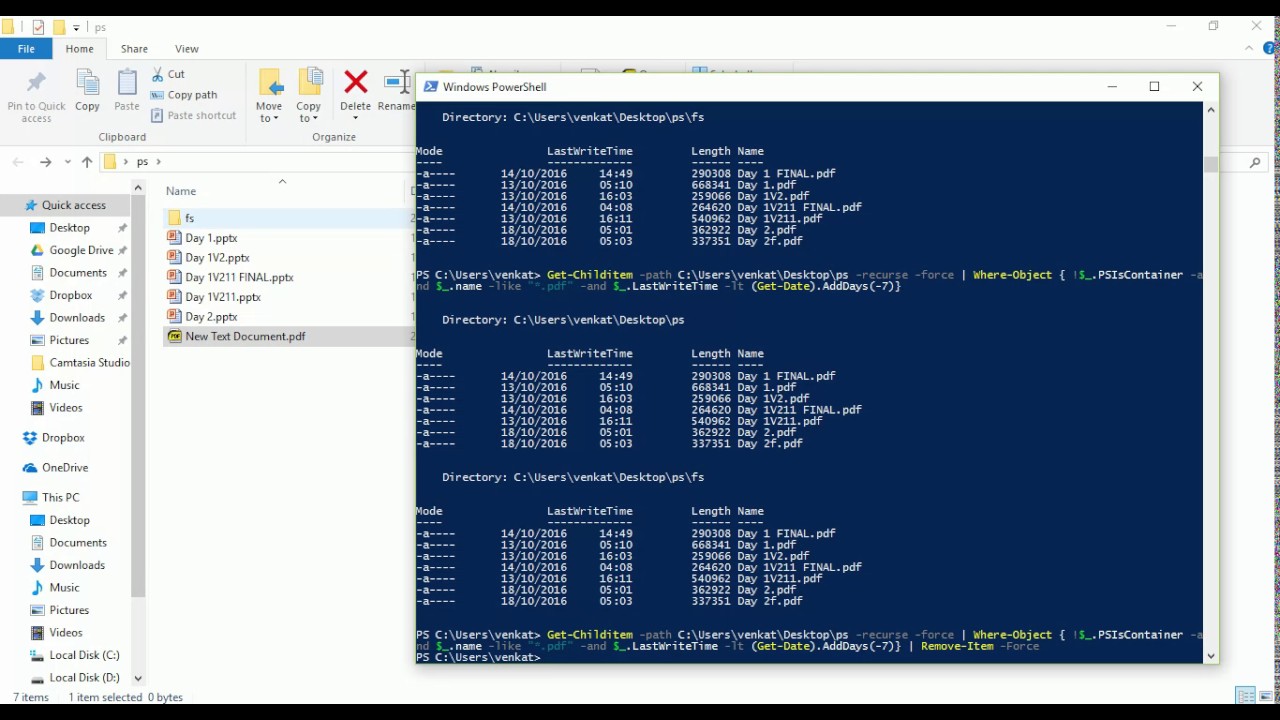Open Camtasia Studio folder in navigation pane

89,362
